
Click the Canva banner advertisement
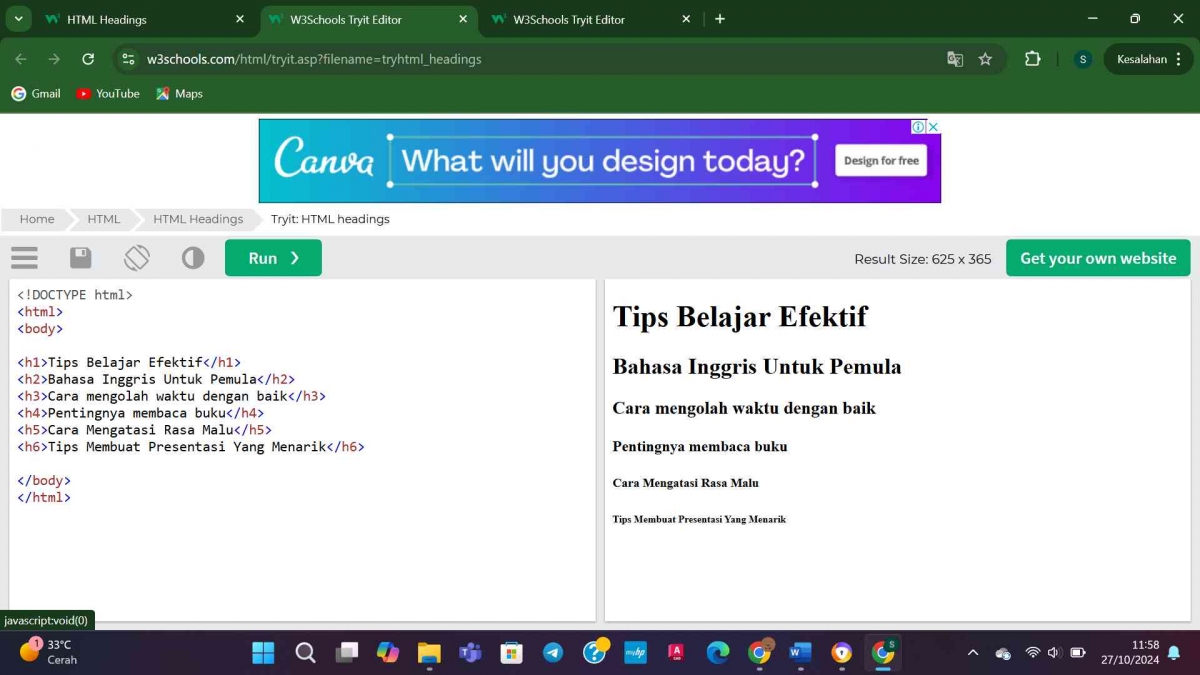point(600,161)
